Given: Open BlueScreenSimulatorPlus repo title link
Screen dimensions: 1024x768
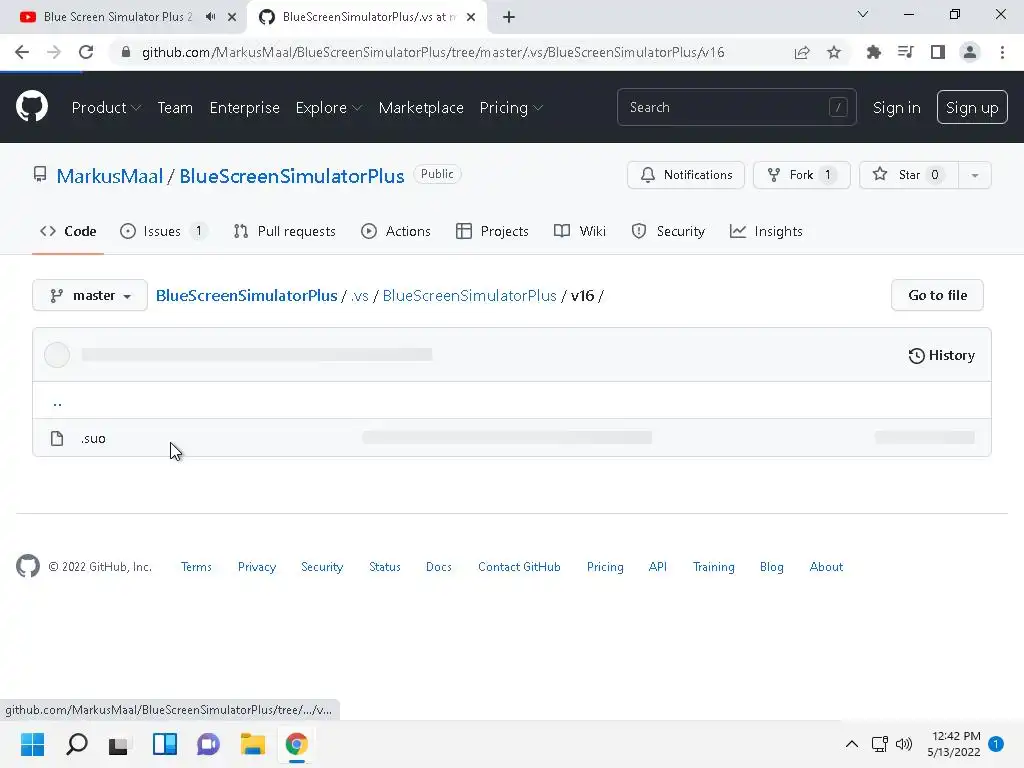Looking at the screenshot, I should pos(292,176).
